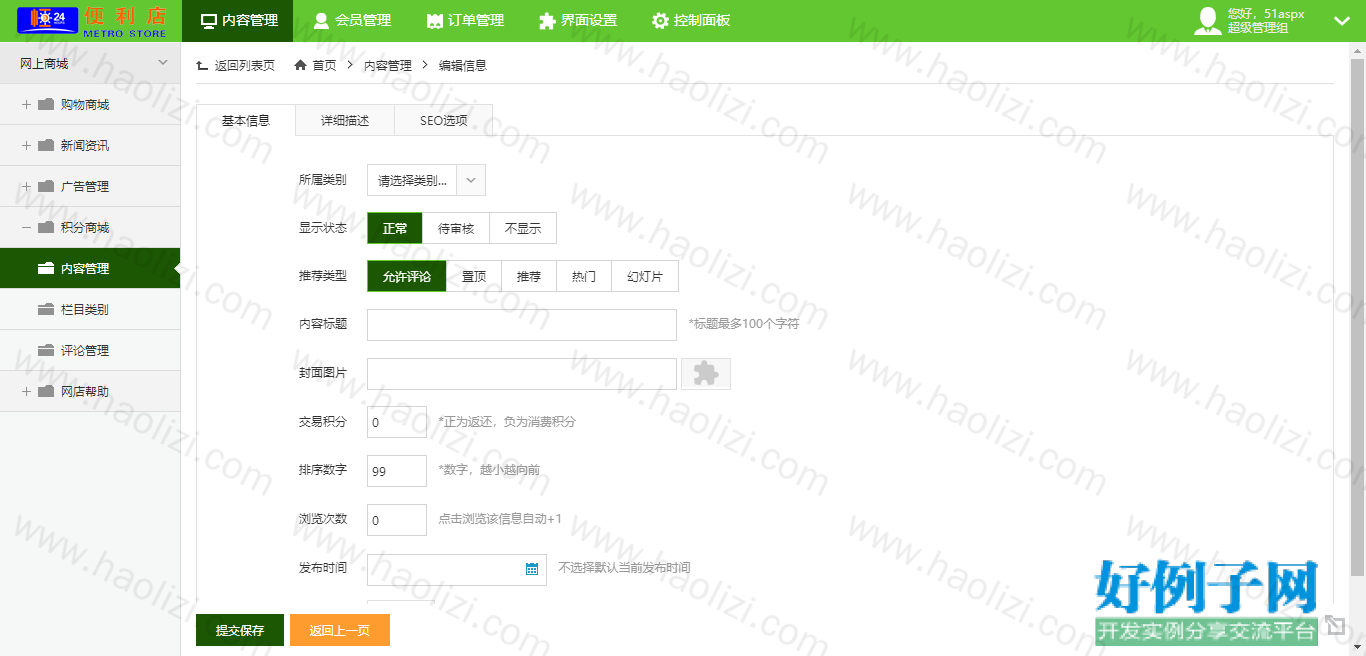Click the monitor icon beside 内容管理
This screenshot has width=1366, height=656.
tap(209, 20)
